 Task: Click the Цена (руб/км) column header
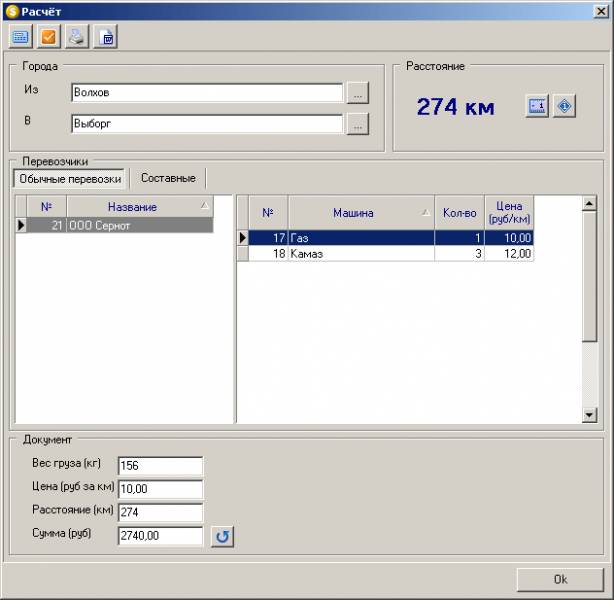click(509, 213)
